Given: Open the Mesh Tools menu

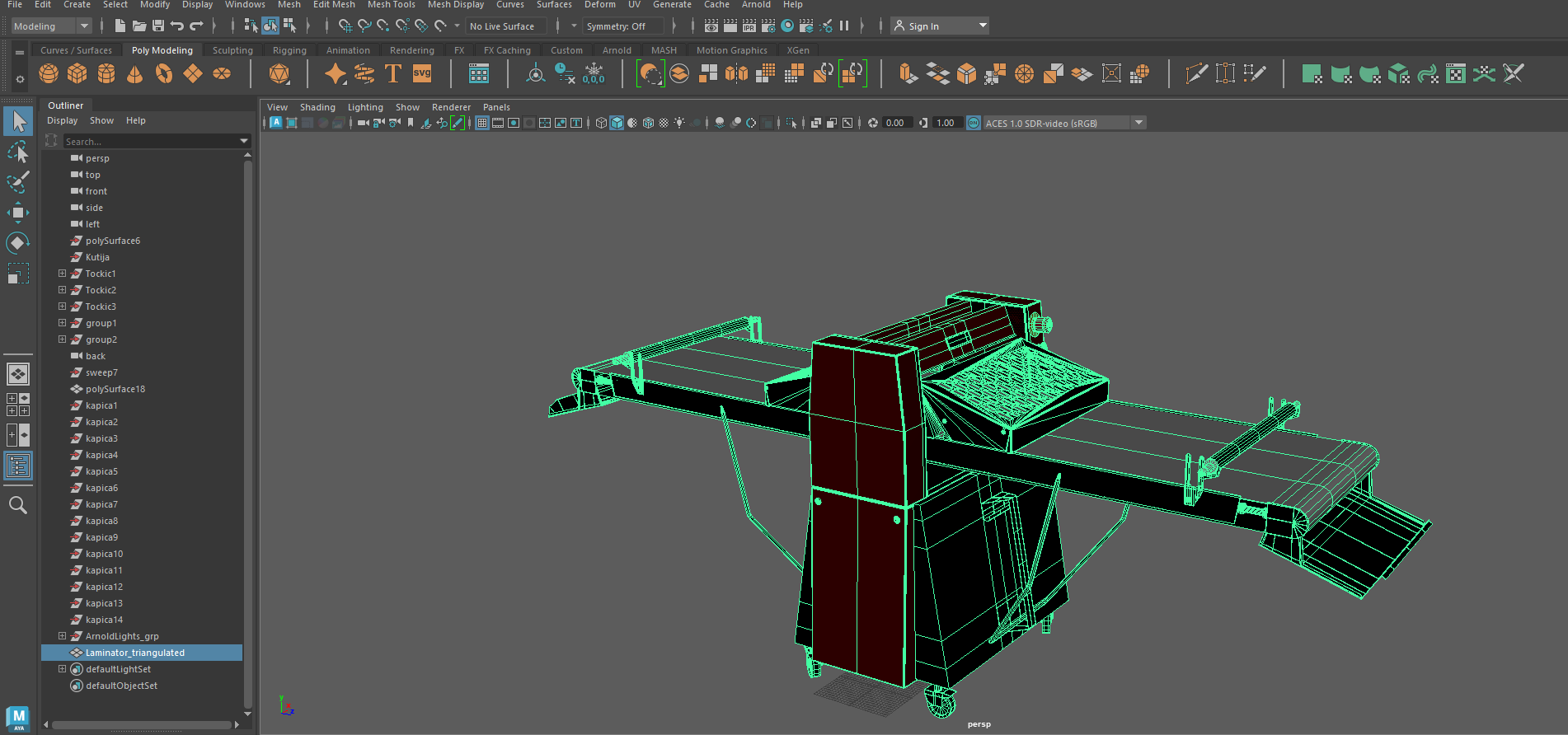Looking at the screenshot, I should (x=391, y=5).
